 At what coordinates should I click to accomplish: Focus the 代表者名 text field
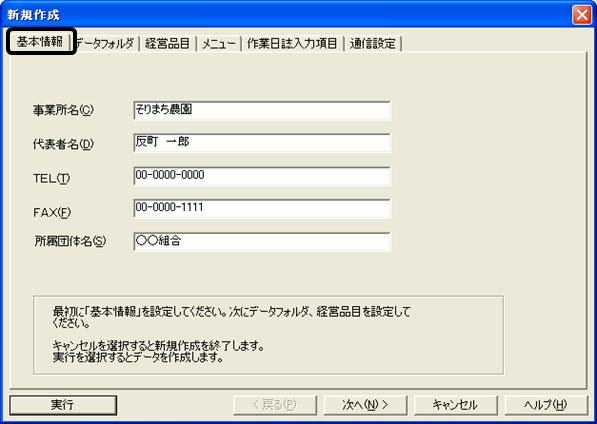262,143
